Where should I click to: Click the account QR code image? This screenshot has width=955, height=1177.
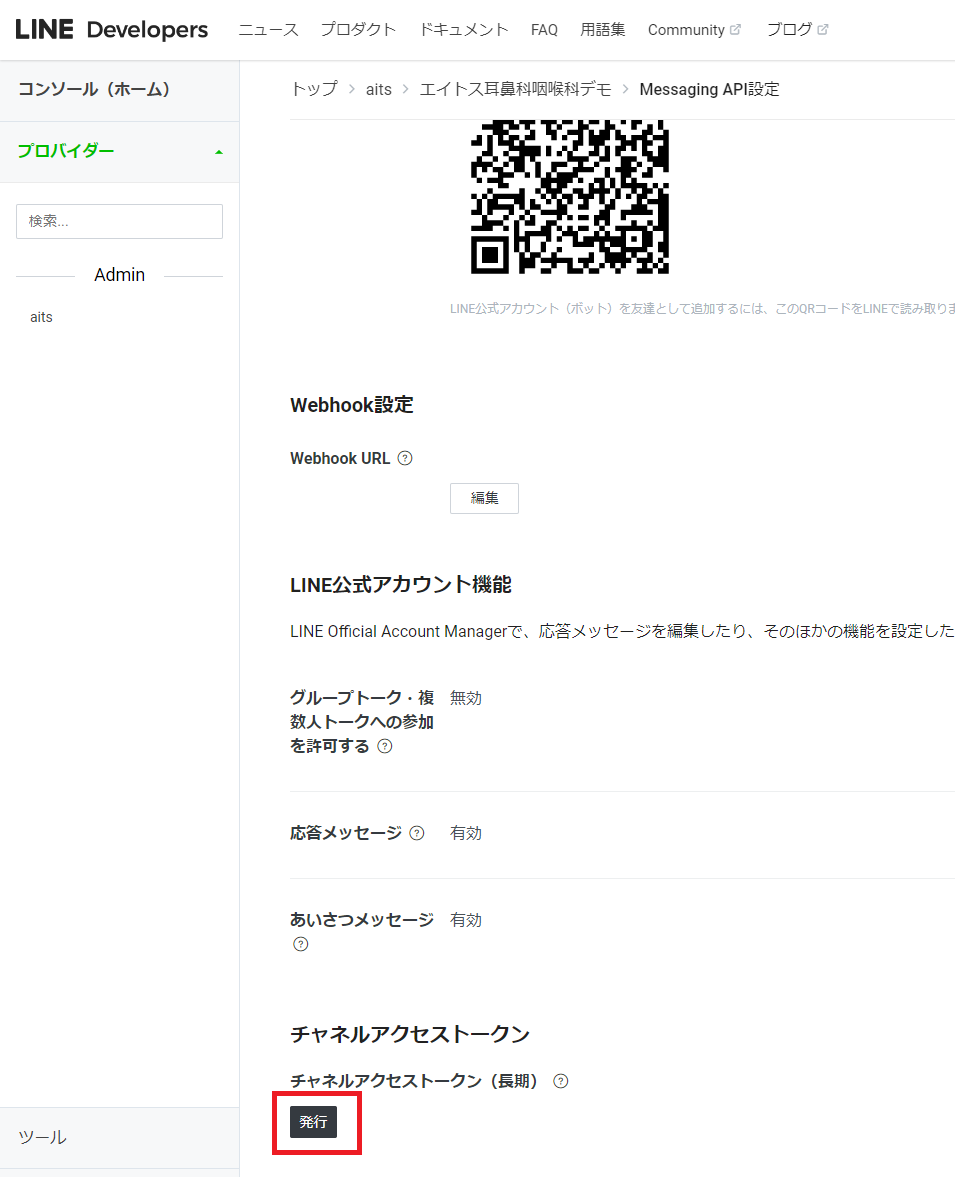[569, 197]
